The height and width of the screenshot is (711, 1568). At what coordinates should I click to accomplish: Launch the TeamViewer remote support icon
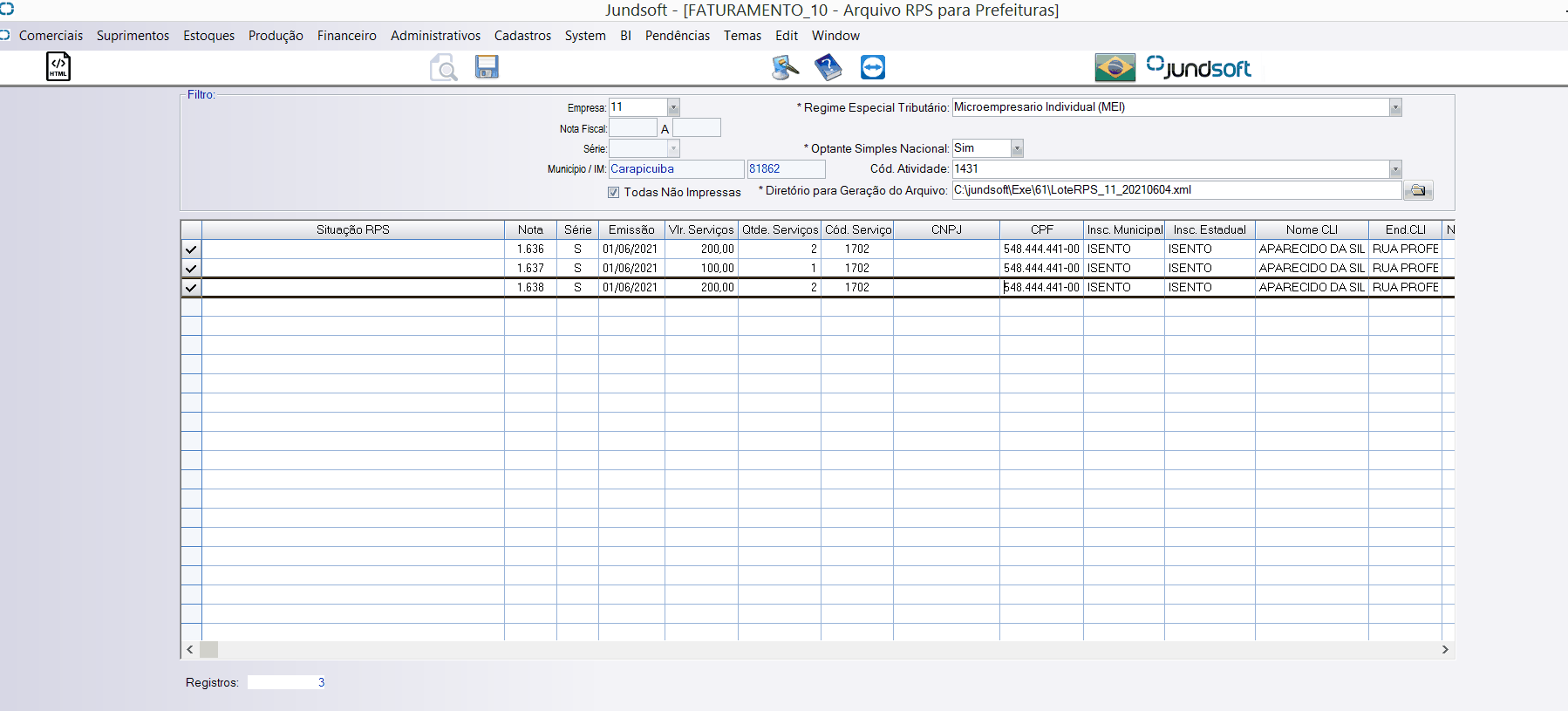point(873,67)
